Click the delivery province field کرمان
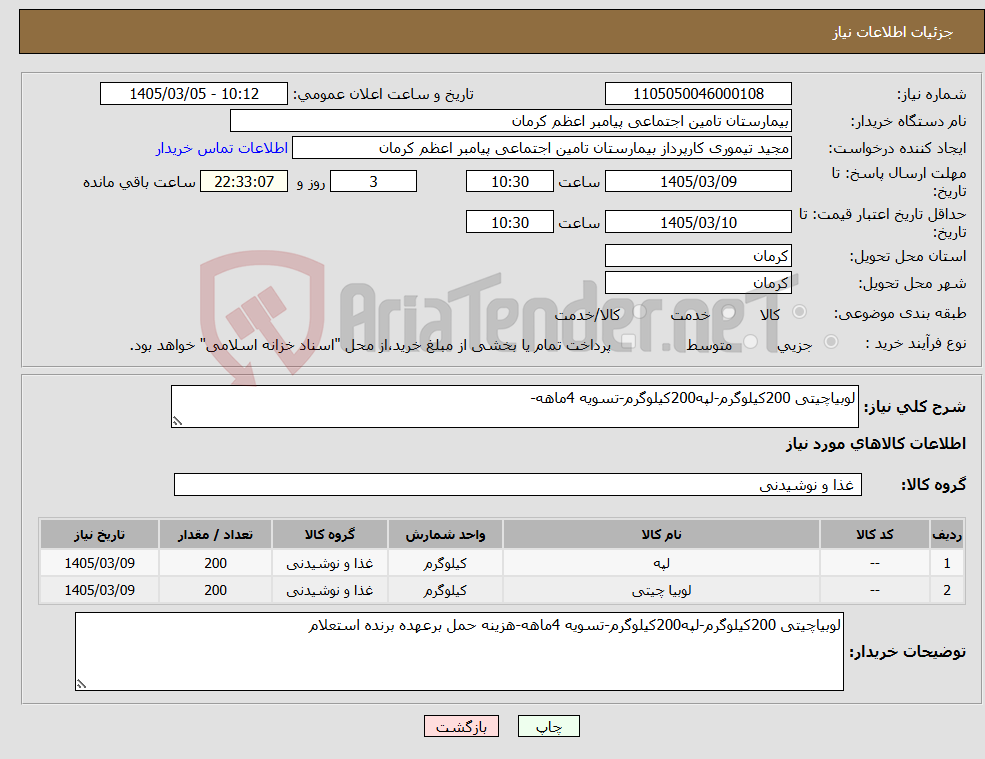Image resolution: width=985 pixels, height=759 pixels. tap(698, 256)
